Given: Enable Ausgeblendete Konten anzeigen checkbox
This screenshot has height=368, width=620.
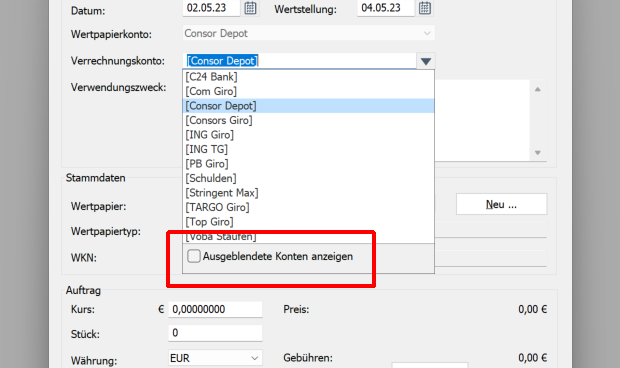Looking at the screenshot, I should click(194, 256).
